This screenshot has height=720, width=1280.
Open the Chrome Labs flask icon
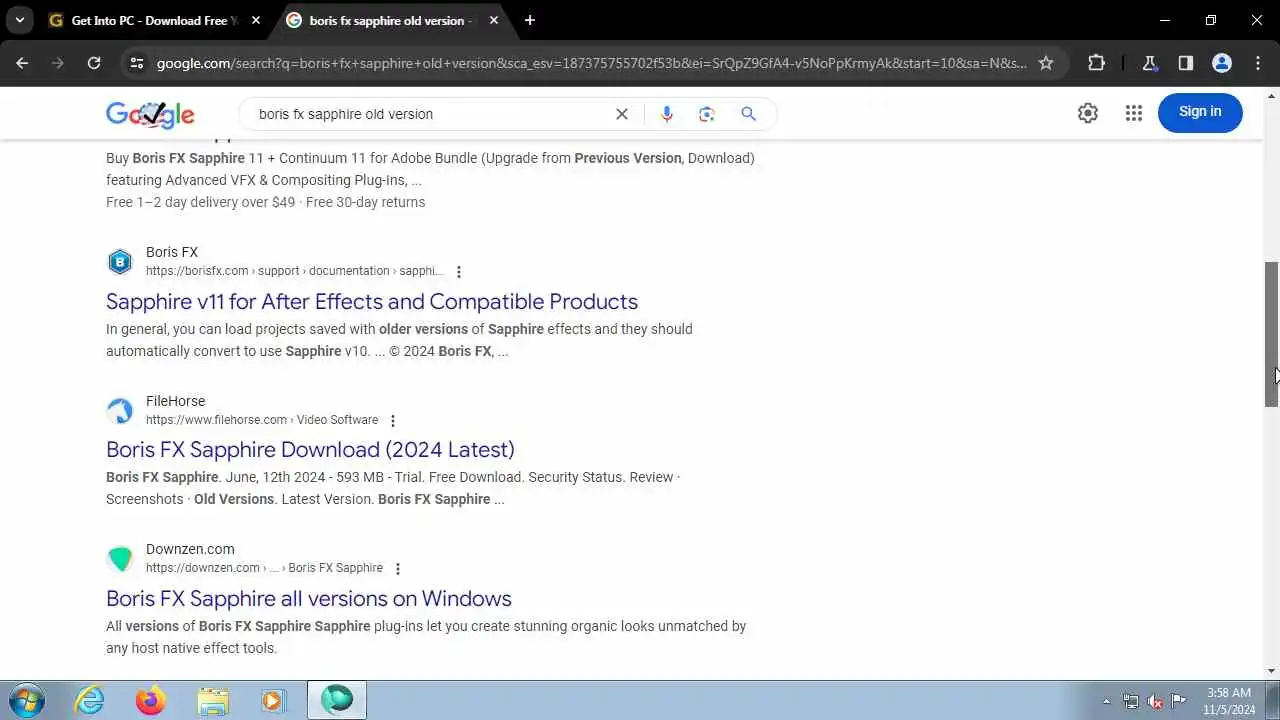pos(1149,63)
